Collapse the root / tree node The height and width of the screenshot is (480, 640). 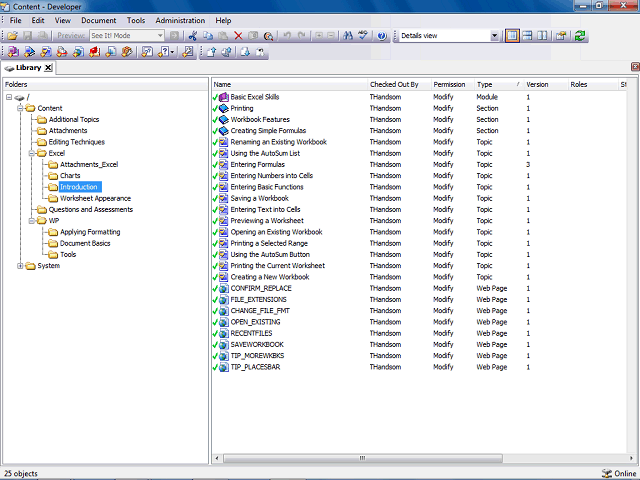[9, 97]
